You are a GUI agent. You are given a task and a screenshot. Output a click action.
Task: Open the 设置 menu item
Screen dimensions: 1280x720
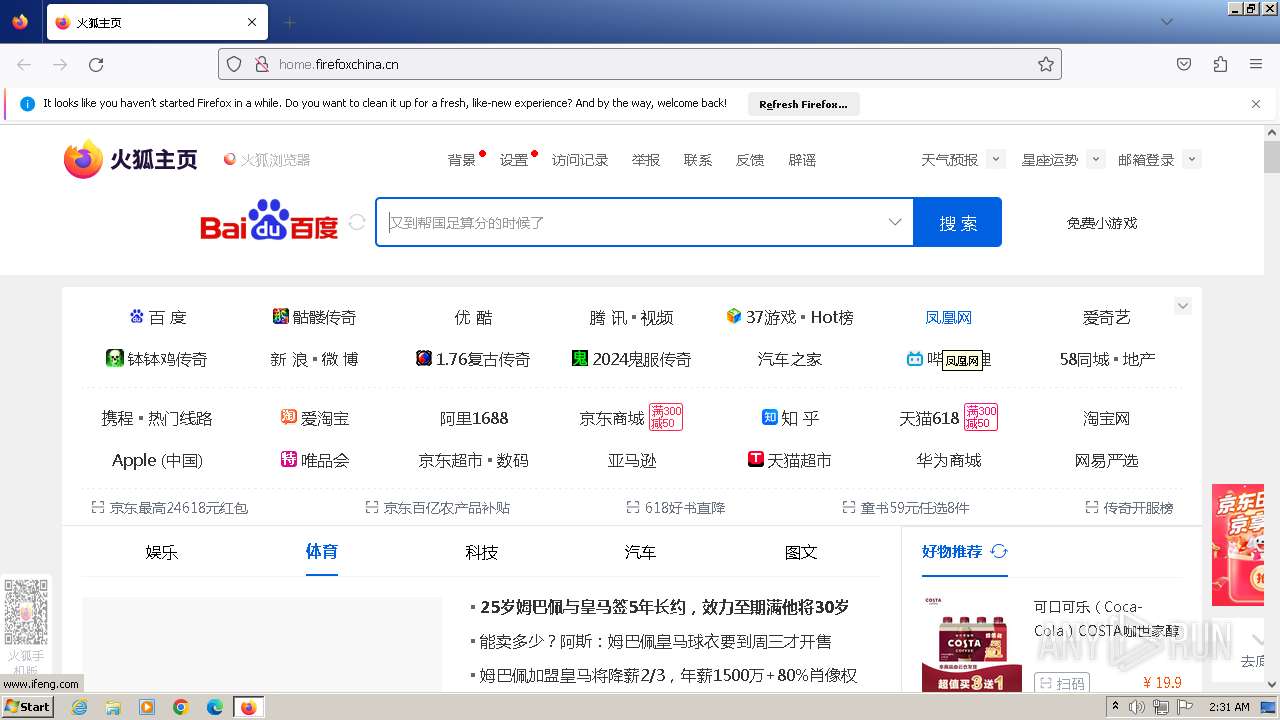[514, 160]
